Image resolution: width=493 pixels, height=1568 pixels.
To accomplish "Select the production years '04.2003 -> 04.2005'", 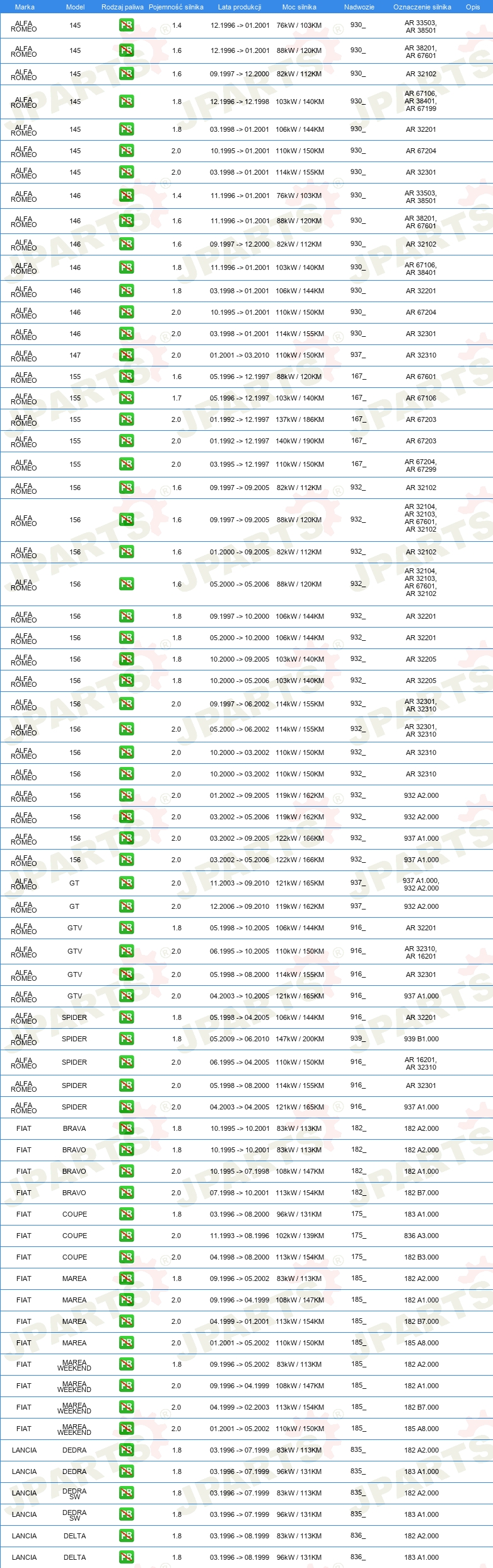I will 240,1107.
